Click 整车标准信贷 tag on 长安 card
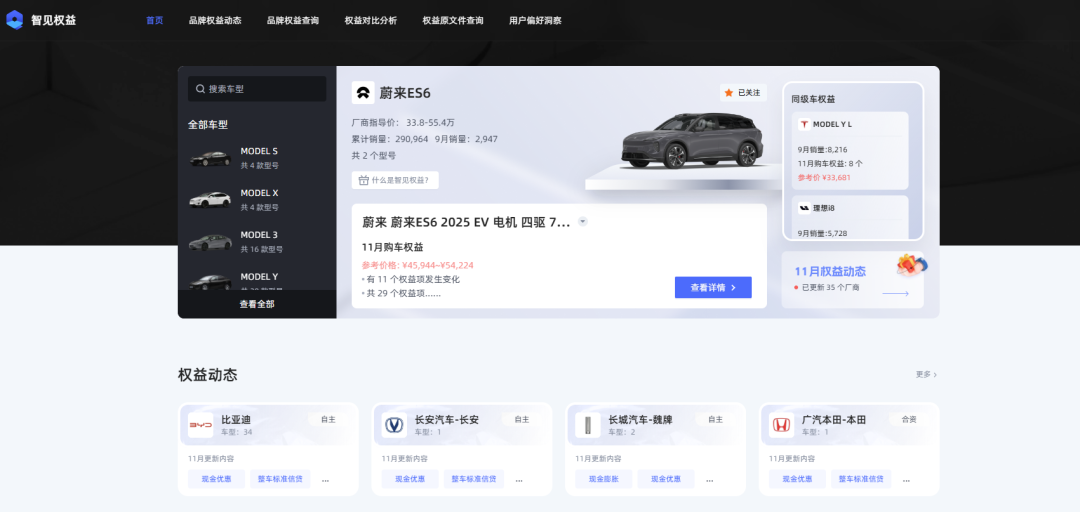The image size is (1080, 512). pos(474,479)
